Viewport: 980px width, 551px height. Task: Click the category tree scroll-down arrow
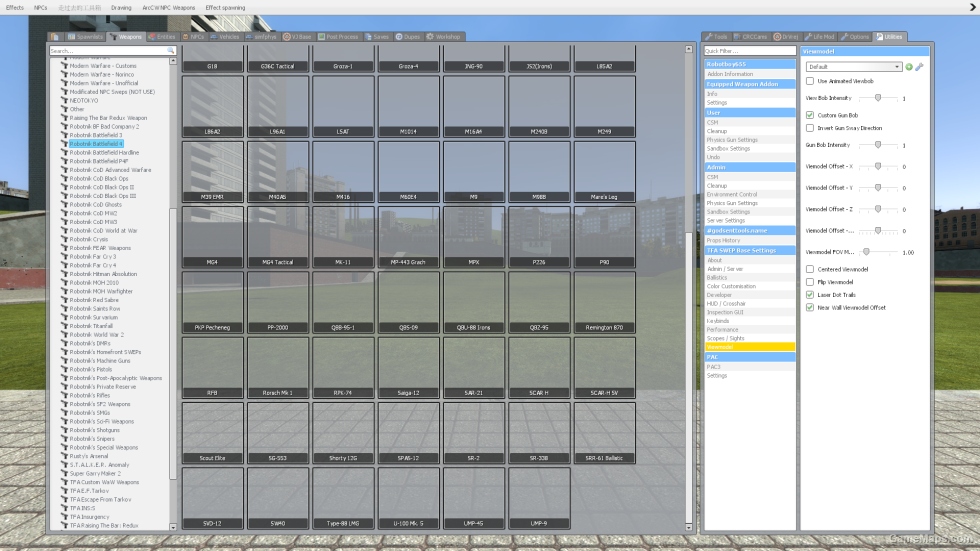click(173, 527)
